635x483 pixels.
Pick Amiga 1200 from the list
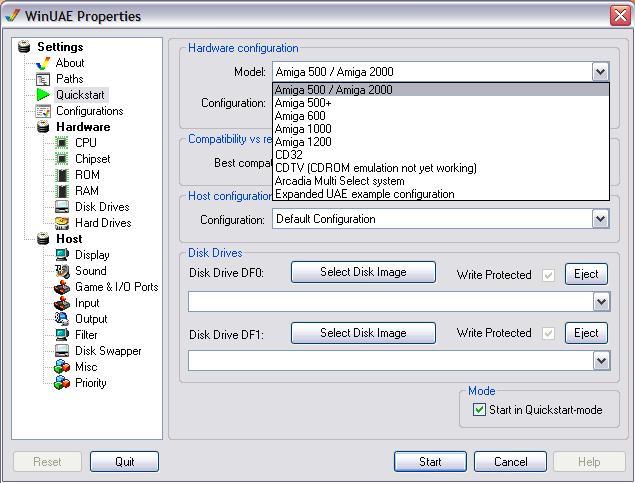(x=441, y=142)
